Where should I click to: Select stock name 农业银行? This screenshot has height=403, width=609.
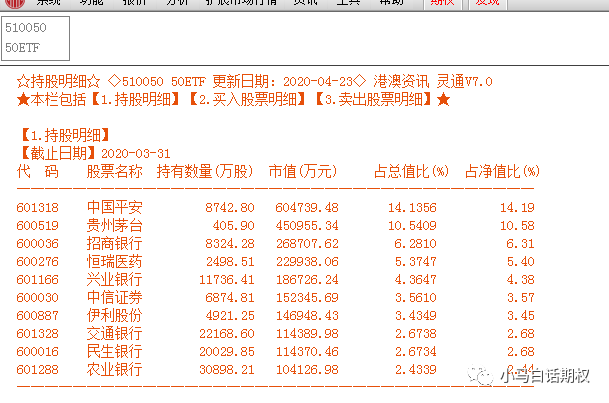point(115,369)
